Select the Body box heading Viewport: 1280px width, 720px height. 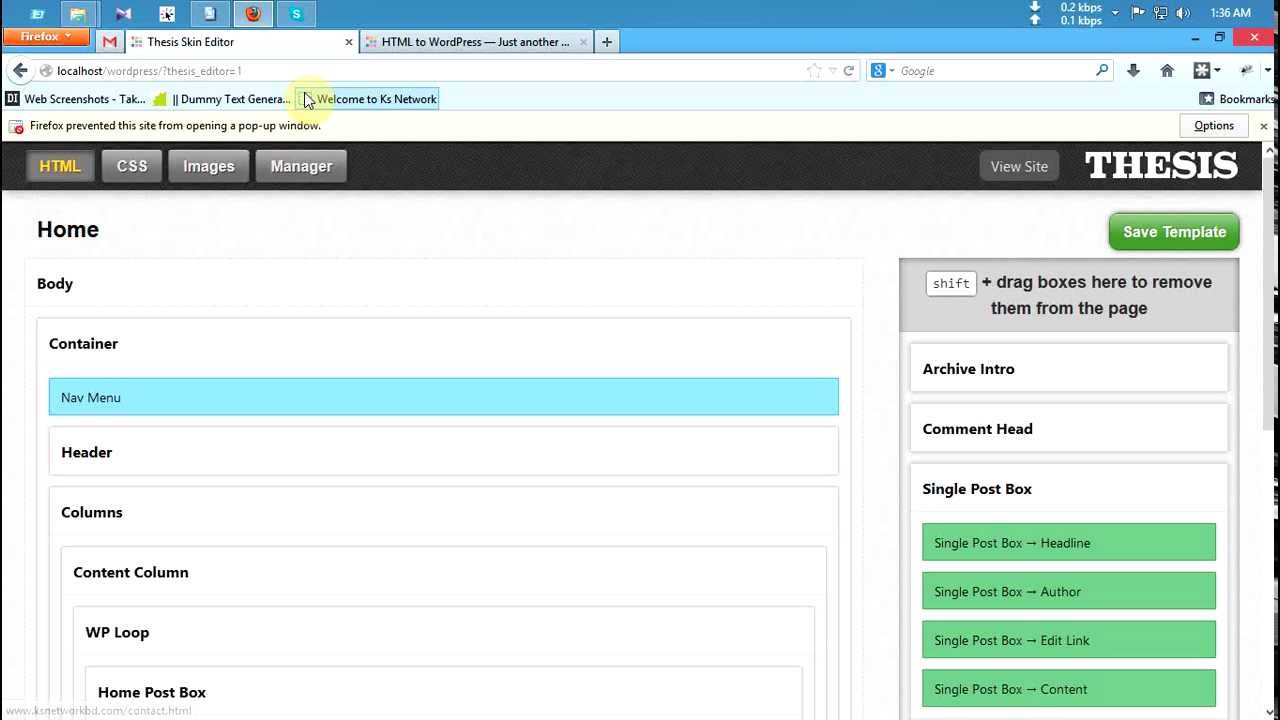[x=55, y=284]
